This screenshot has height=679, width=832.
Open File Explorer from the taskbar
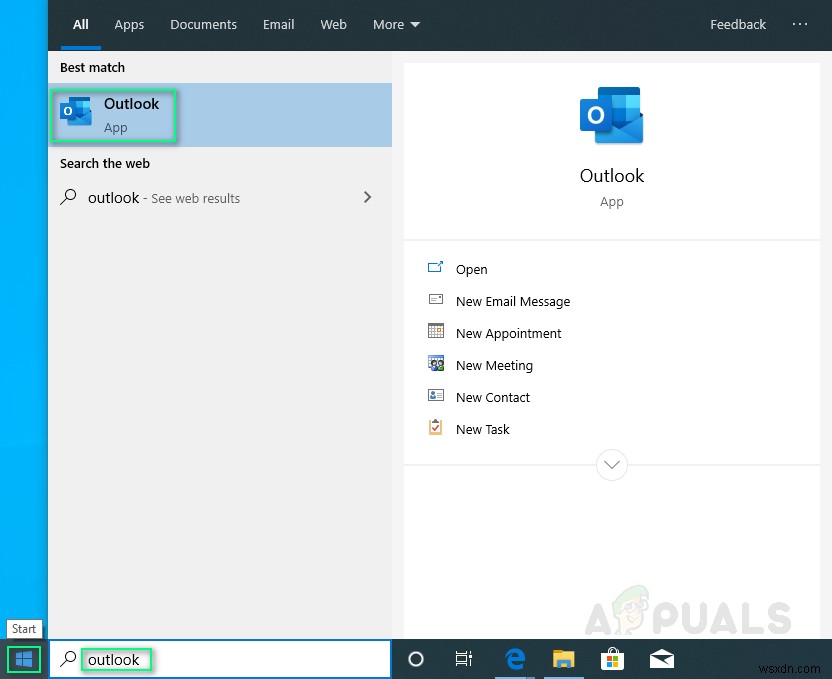click(x=564, y=659)
